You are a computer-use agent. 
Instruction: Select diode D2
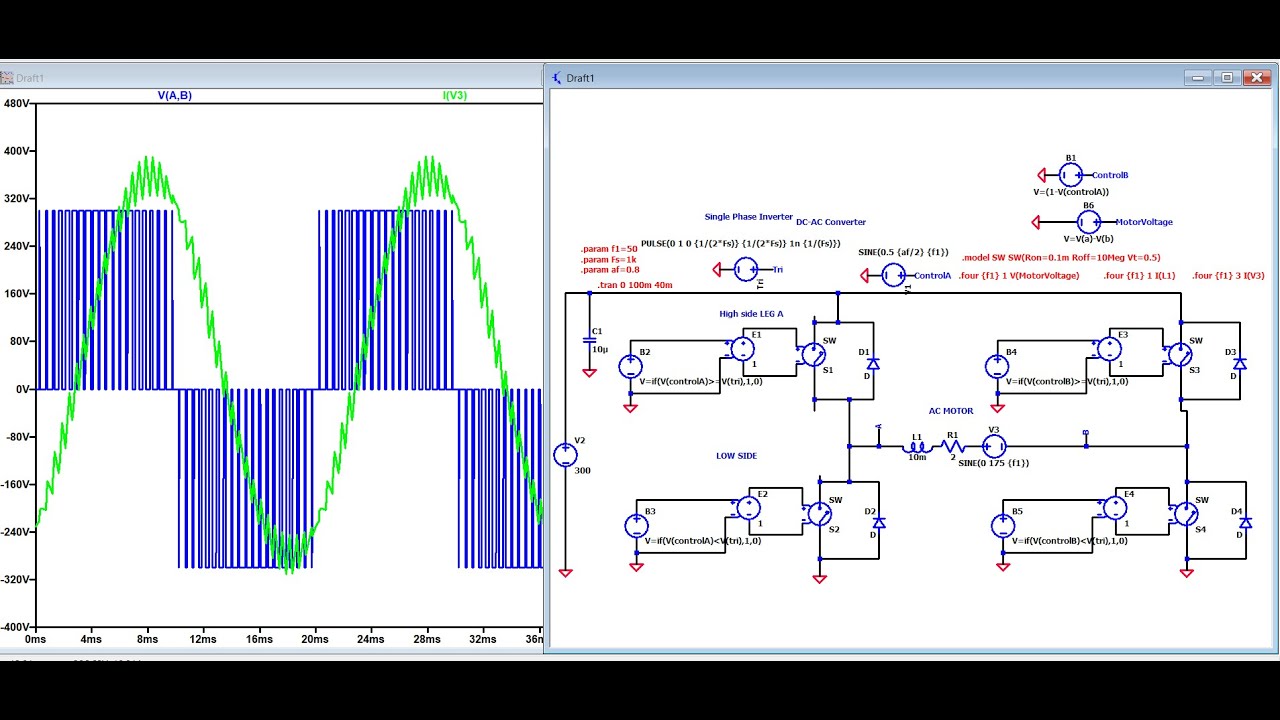tap(879, 523)
